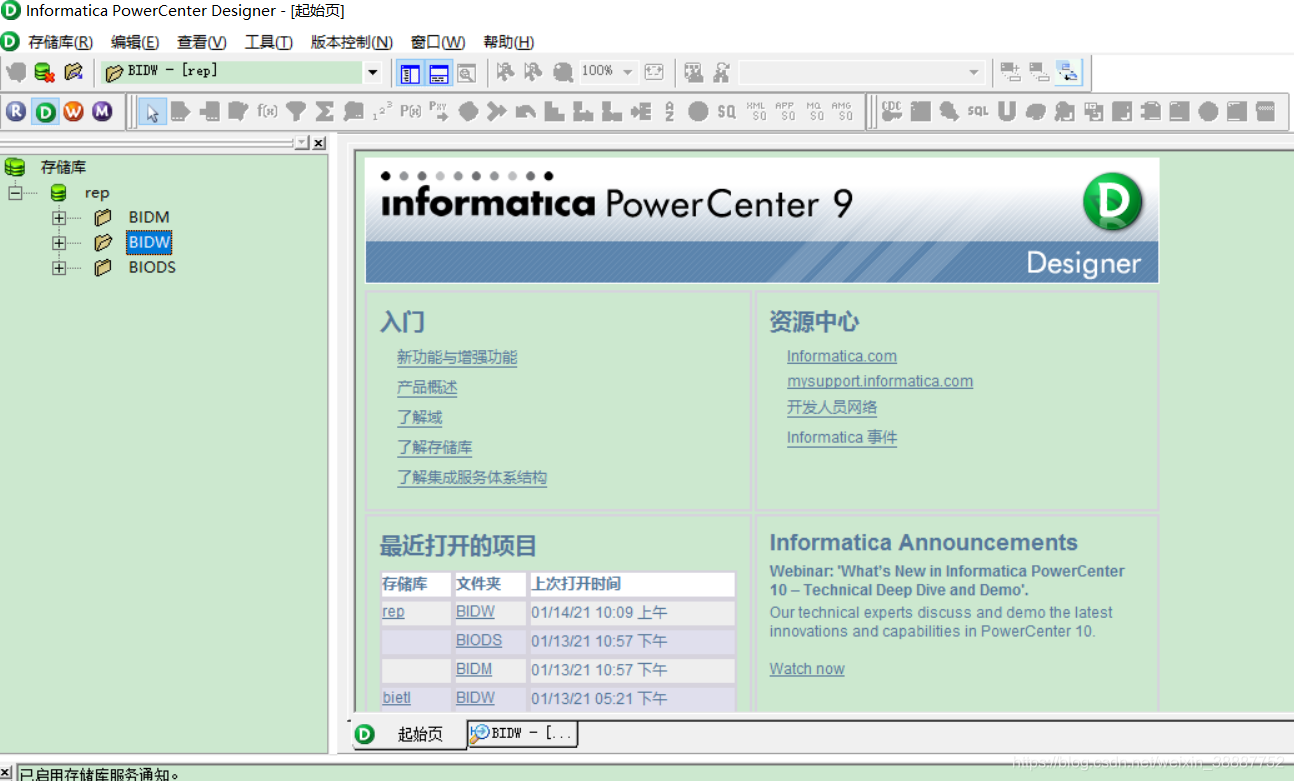The width and height of the screenshot is (1294, 781).
Task: Pick the Filter funnel transformation icon
Action: tap(296, 111)
